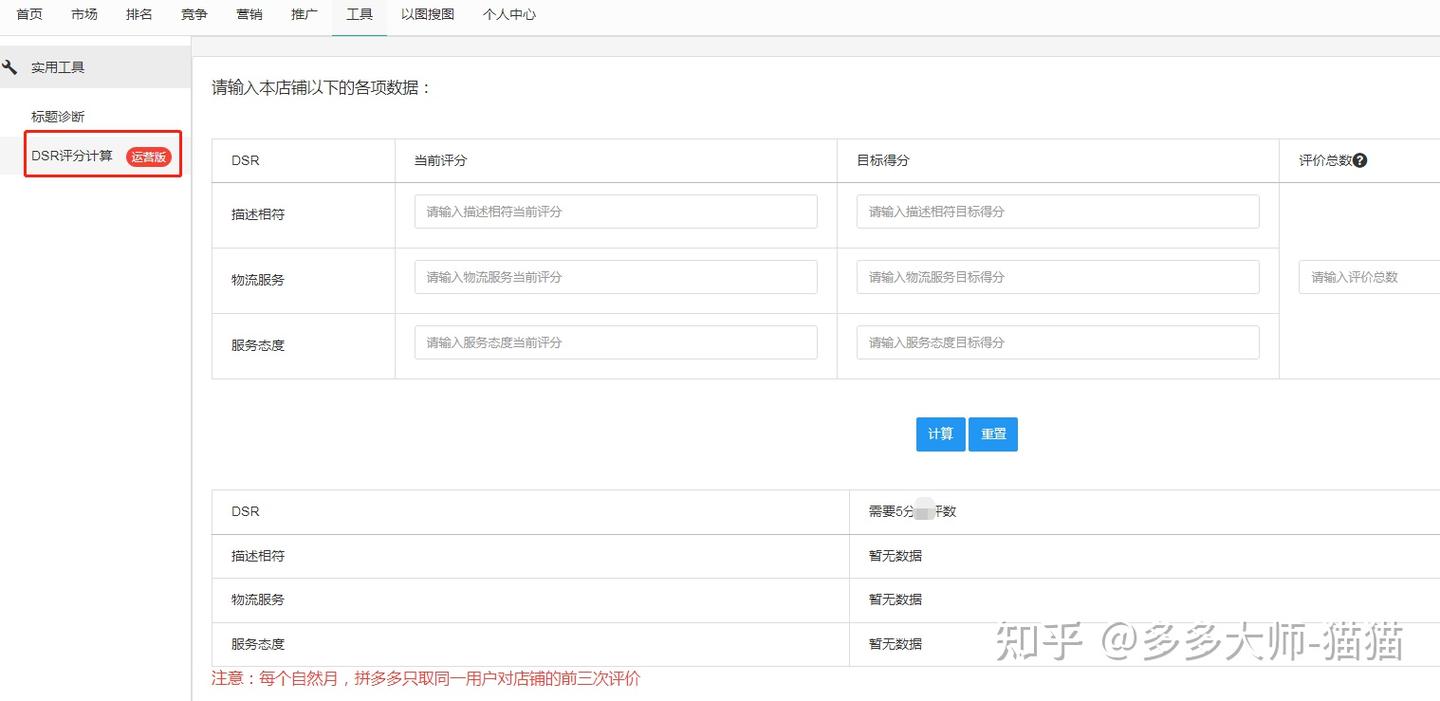Click the help icon next to 评价总数
This screenshot has height=701, width=1440.
[x=1360, y=160]
